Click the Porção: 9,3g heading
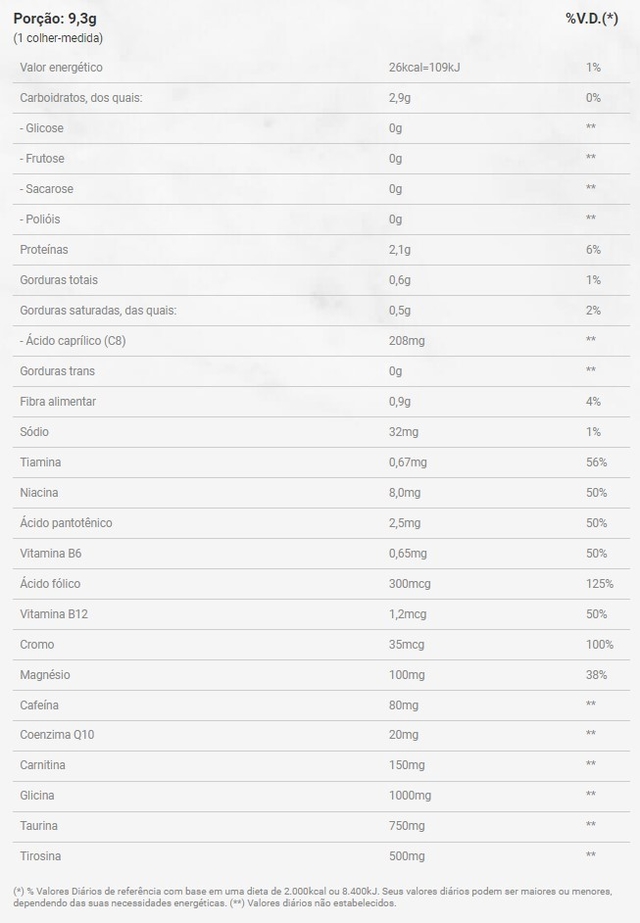Image resolution: width=640 pixels, height=923 pixels. point(55,18)
